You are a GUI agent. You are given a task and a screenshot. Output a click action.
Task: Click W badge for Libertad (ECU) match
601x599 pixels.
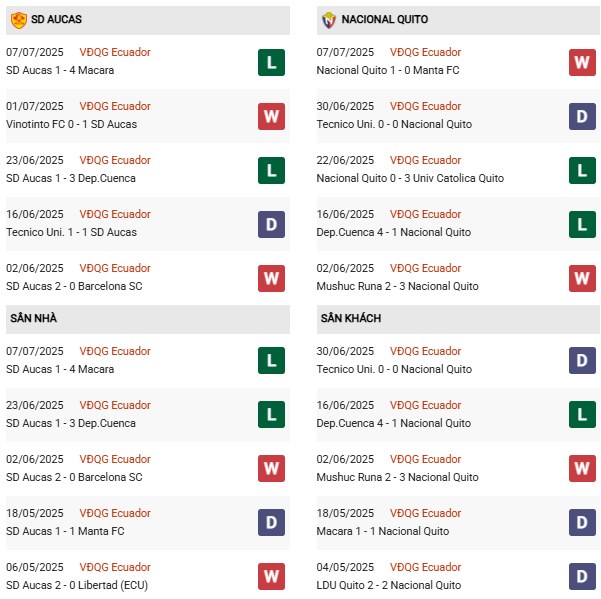pyautogui.click(x=271, y=577)
